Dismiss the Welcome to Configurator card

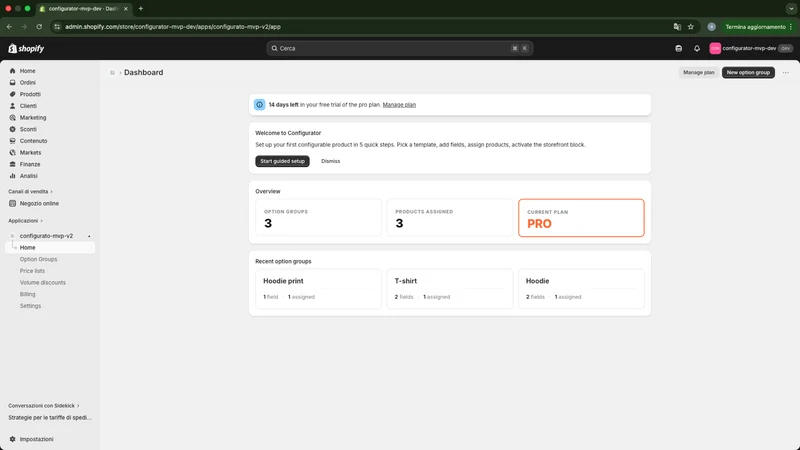click(x=331, y=161)
